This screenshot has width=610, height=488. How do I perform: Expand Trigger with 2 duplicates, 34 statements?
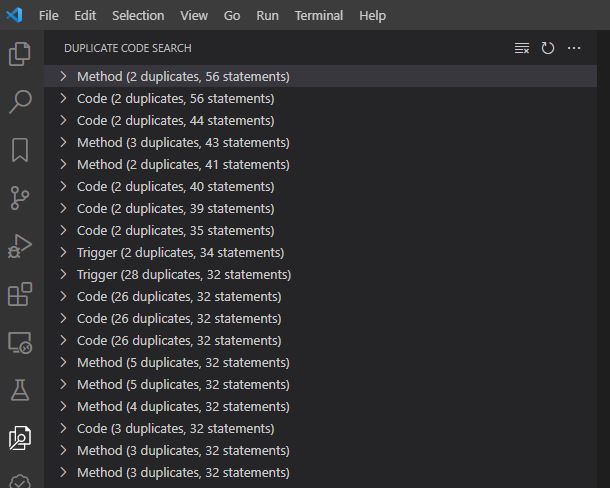click(321, 252)
